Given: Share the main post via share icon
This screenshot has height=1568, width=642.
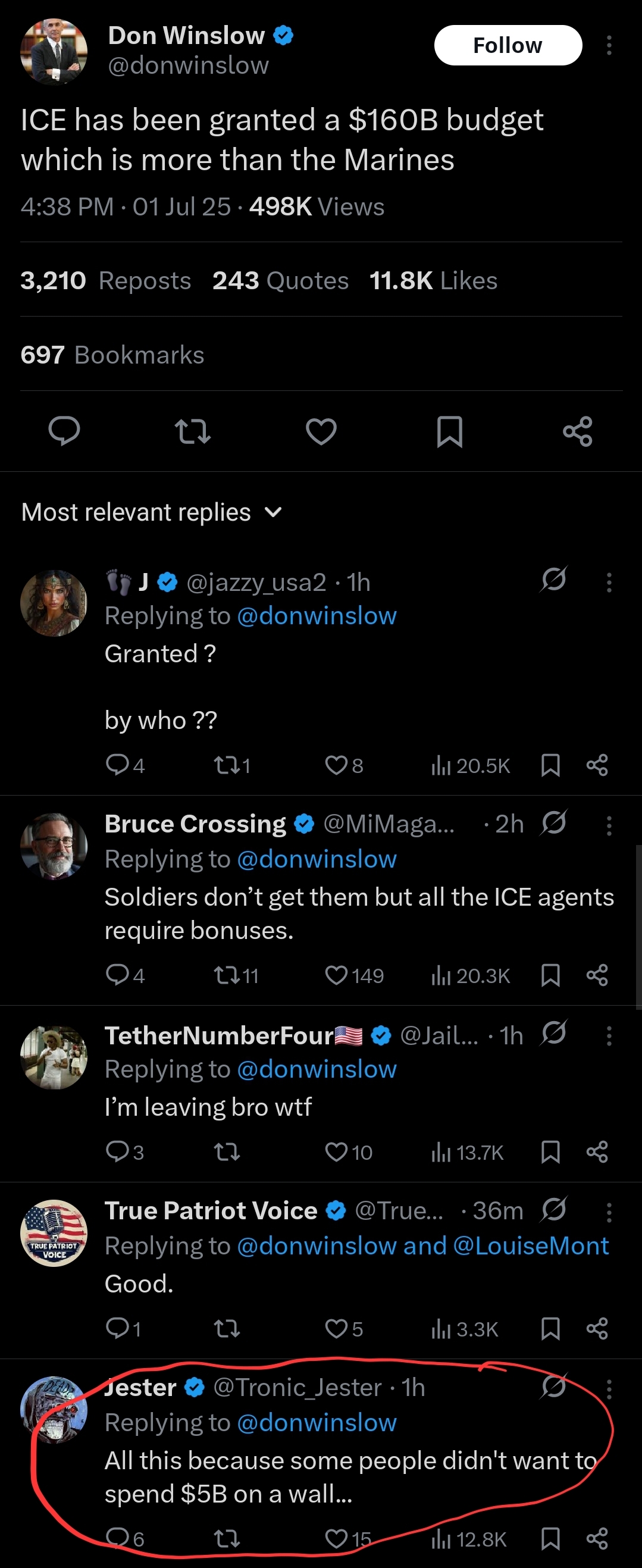Looking at the screenshot, I should (x=578, y=431).
